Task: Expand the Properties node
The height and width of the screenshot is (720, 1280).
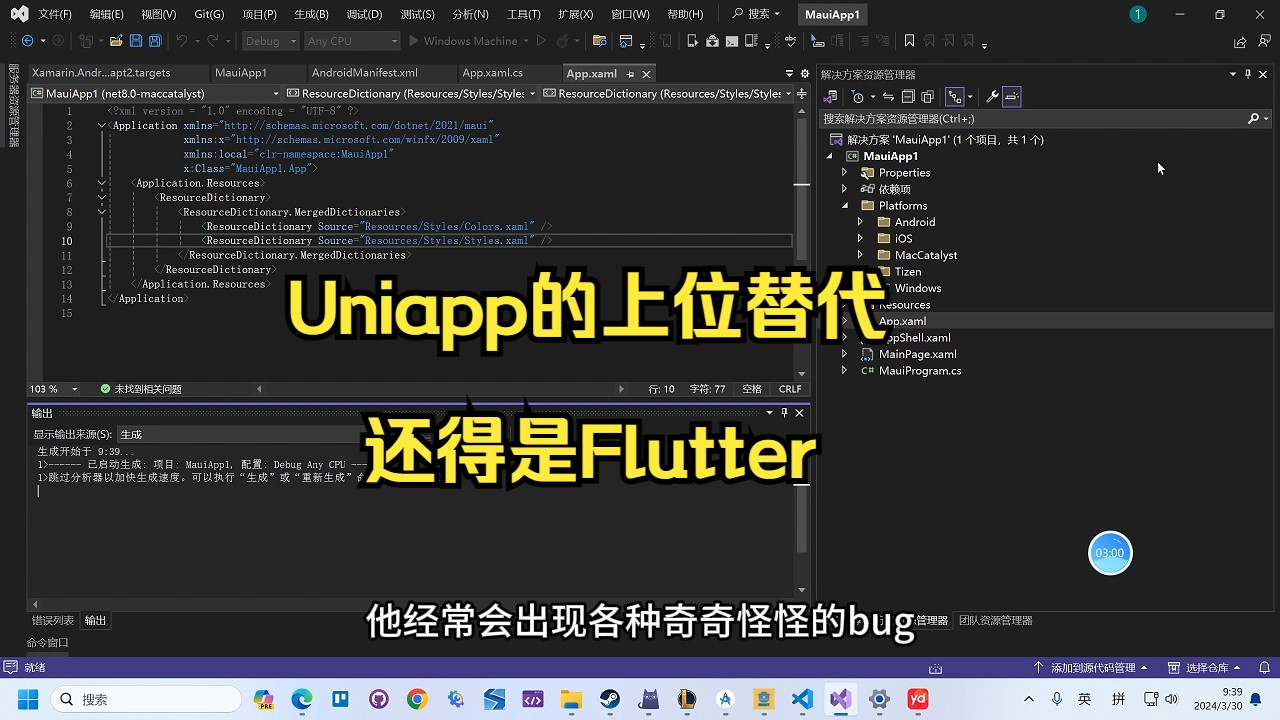Action: coord(845,173)
